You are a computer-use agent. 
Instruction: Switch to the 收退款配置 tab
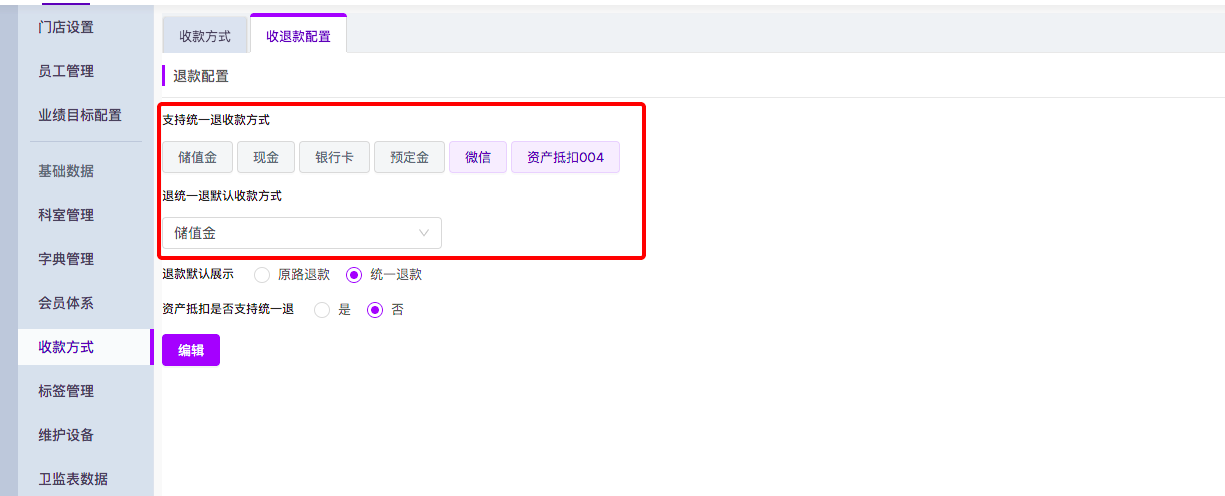click(298, 35)
